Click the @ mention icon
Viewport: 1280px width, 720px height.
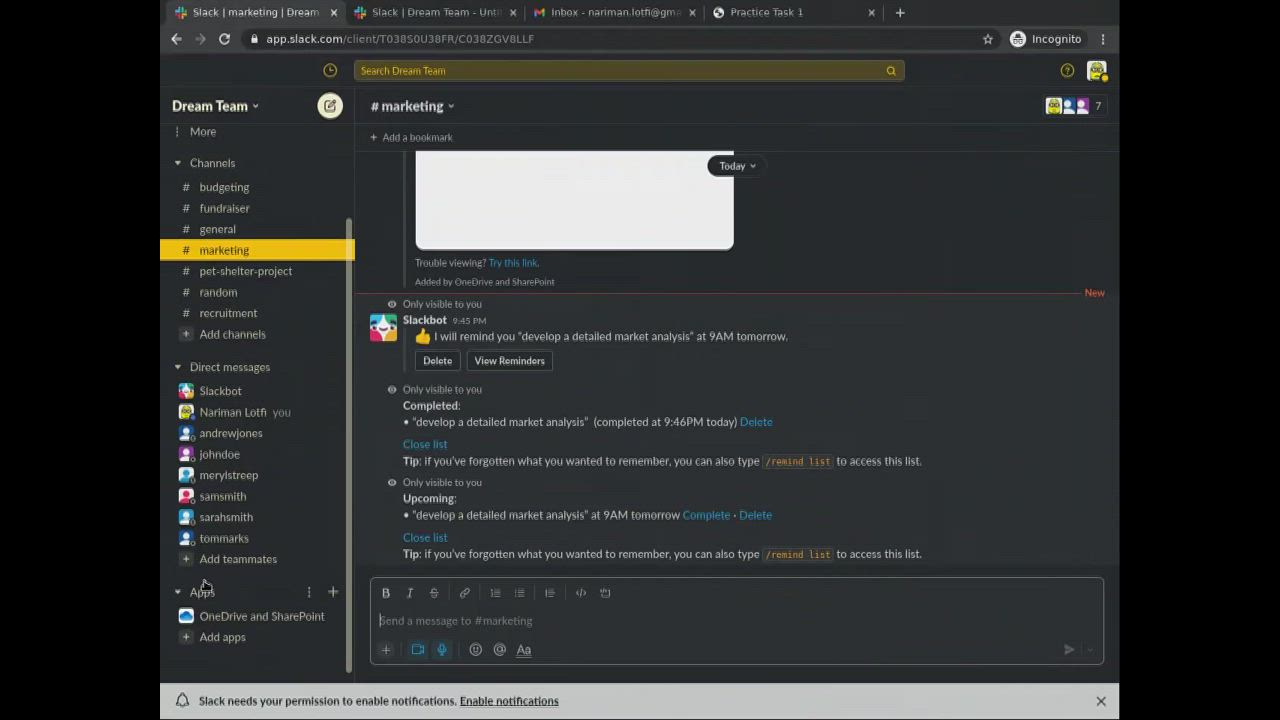coord(500,650)
